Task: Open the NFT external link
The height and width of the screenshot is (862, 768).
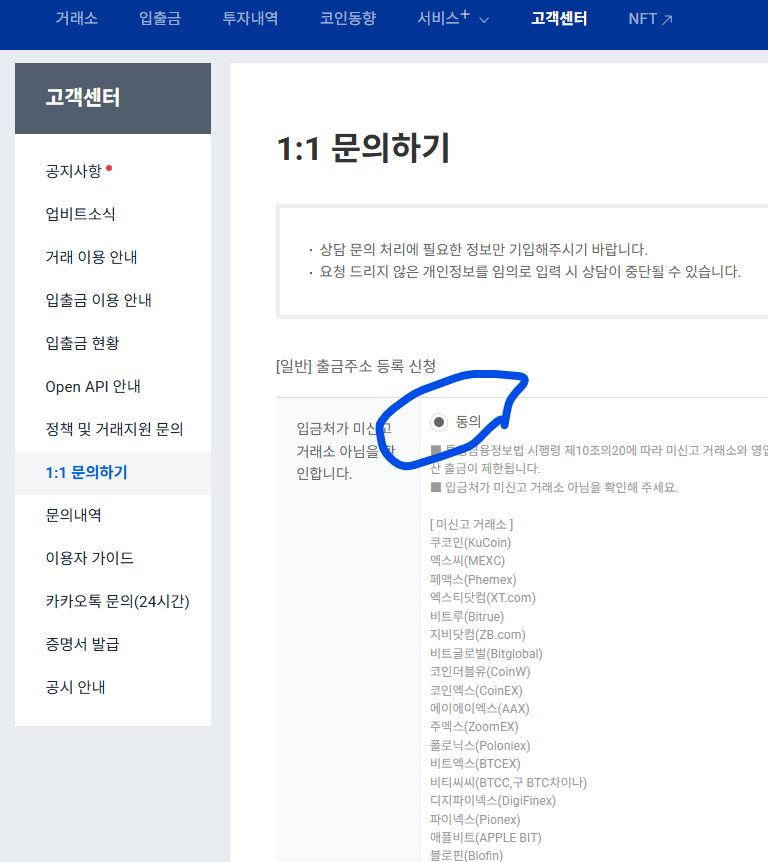Action: point(650,19)
